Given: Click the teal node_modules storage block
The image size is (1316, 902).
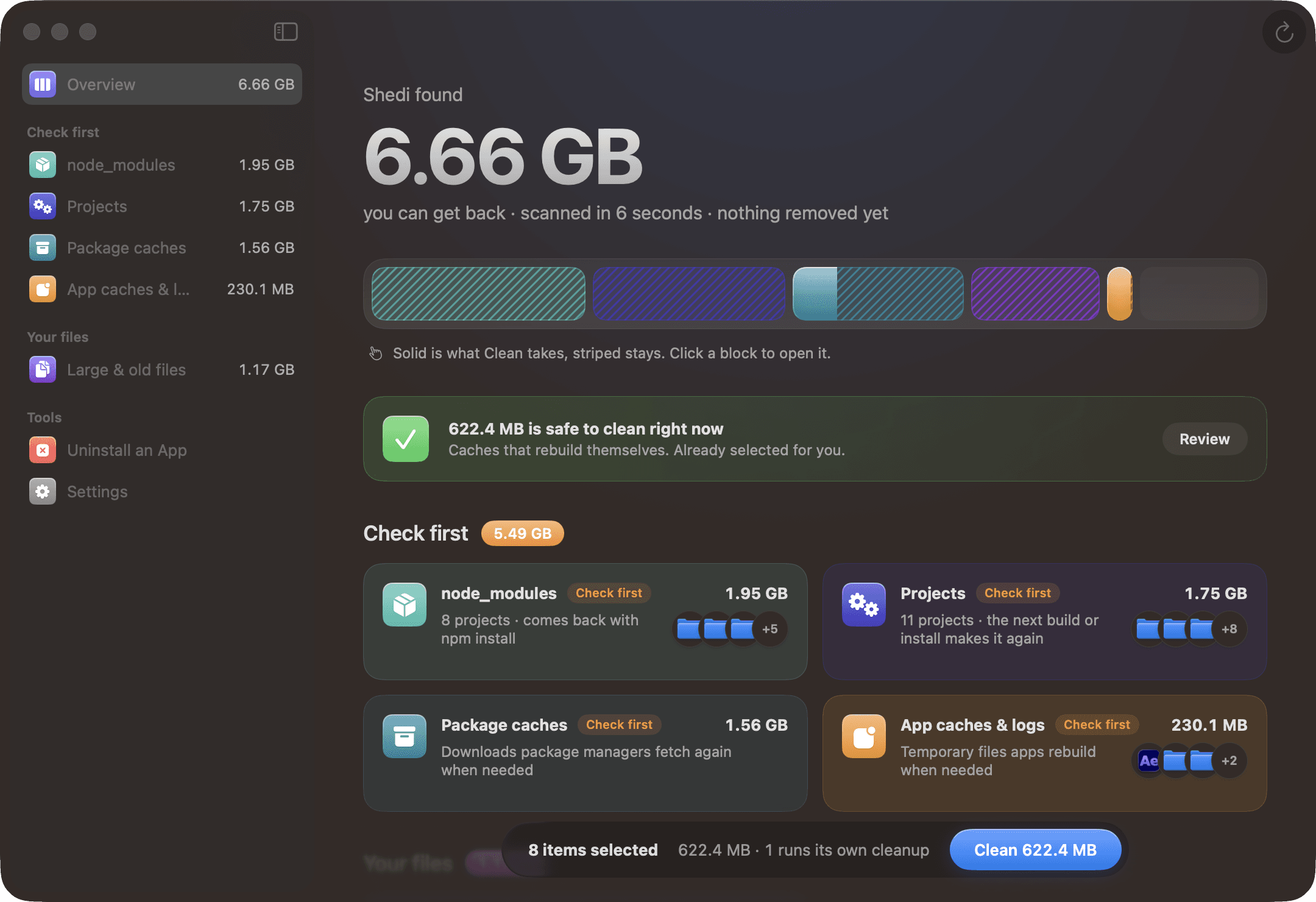Looking at the screenshot, I should 478,294.
